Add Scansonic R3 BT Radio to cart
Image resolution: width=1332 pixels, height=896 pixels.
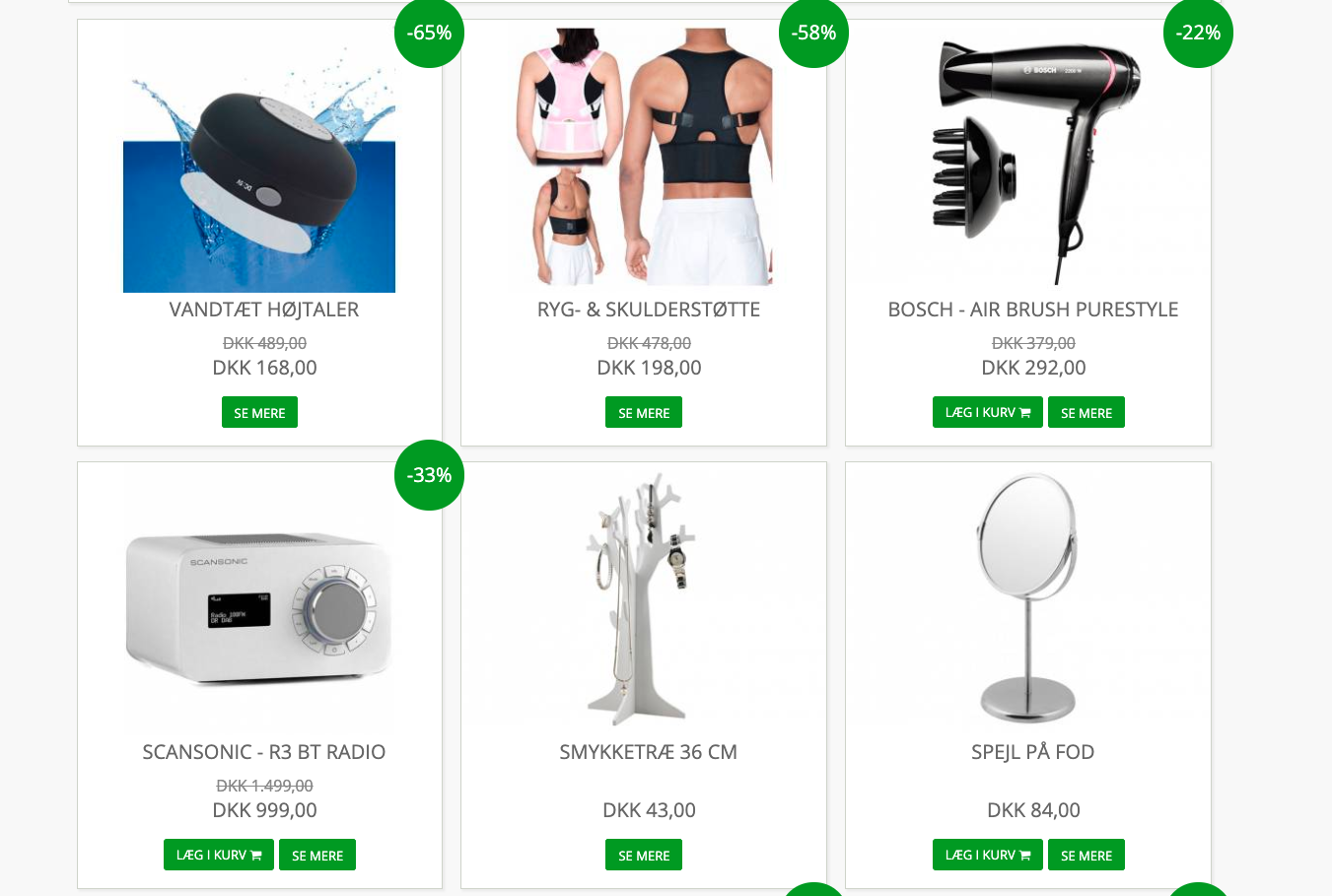(x=218, y=855)
